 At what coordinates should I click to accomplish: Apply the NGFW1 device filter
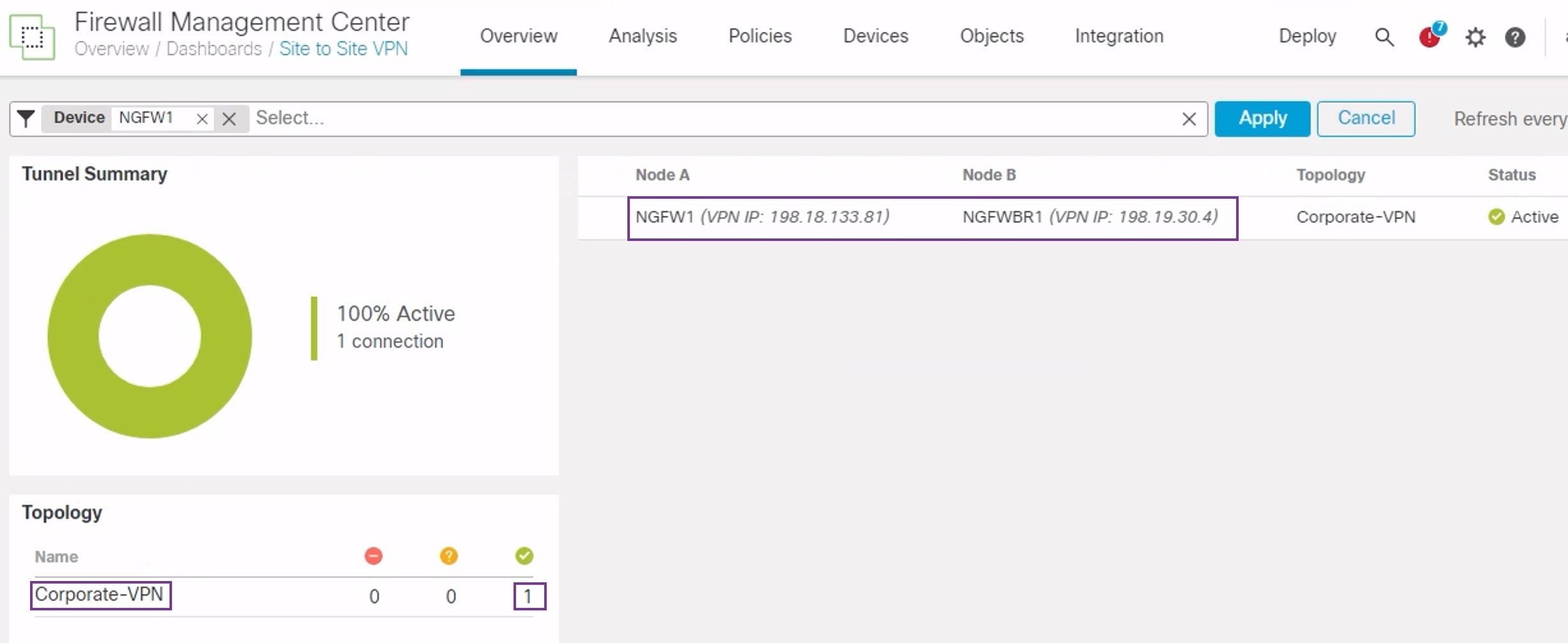pyautogui.click(x=1262, y=118)
